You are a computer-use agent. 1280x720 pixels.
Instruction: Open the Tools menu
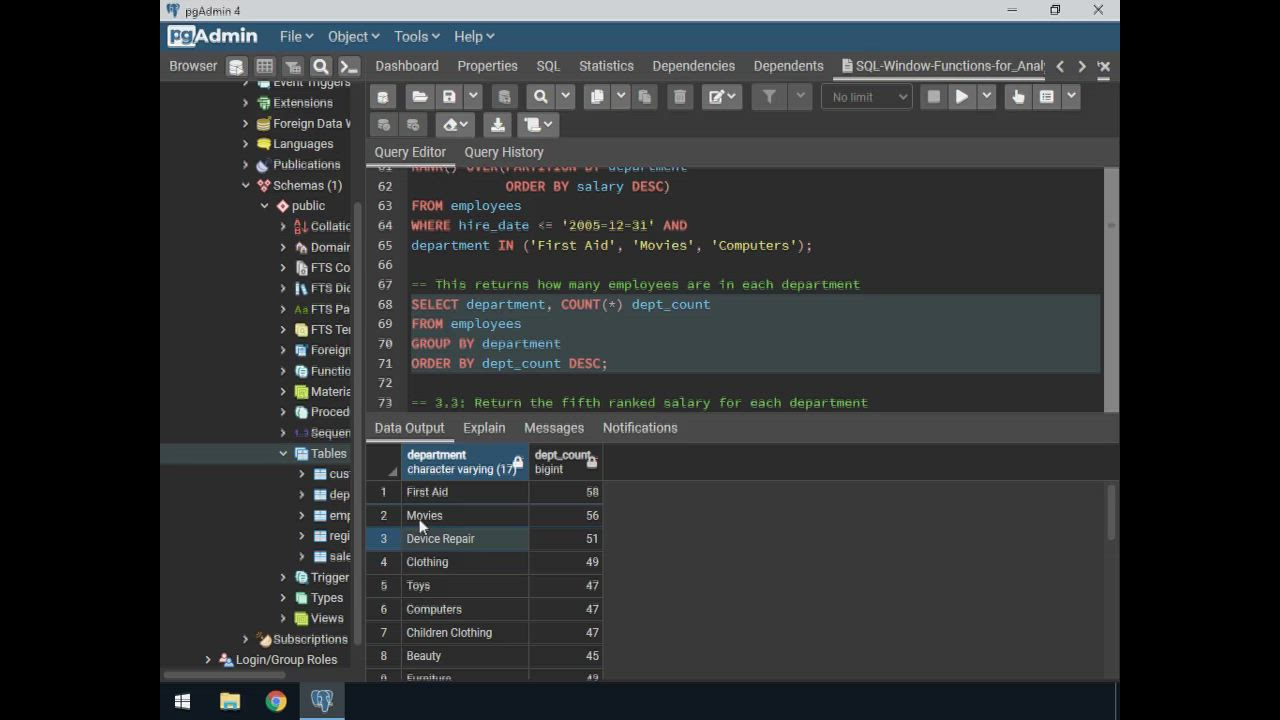coord(416,36)
